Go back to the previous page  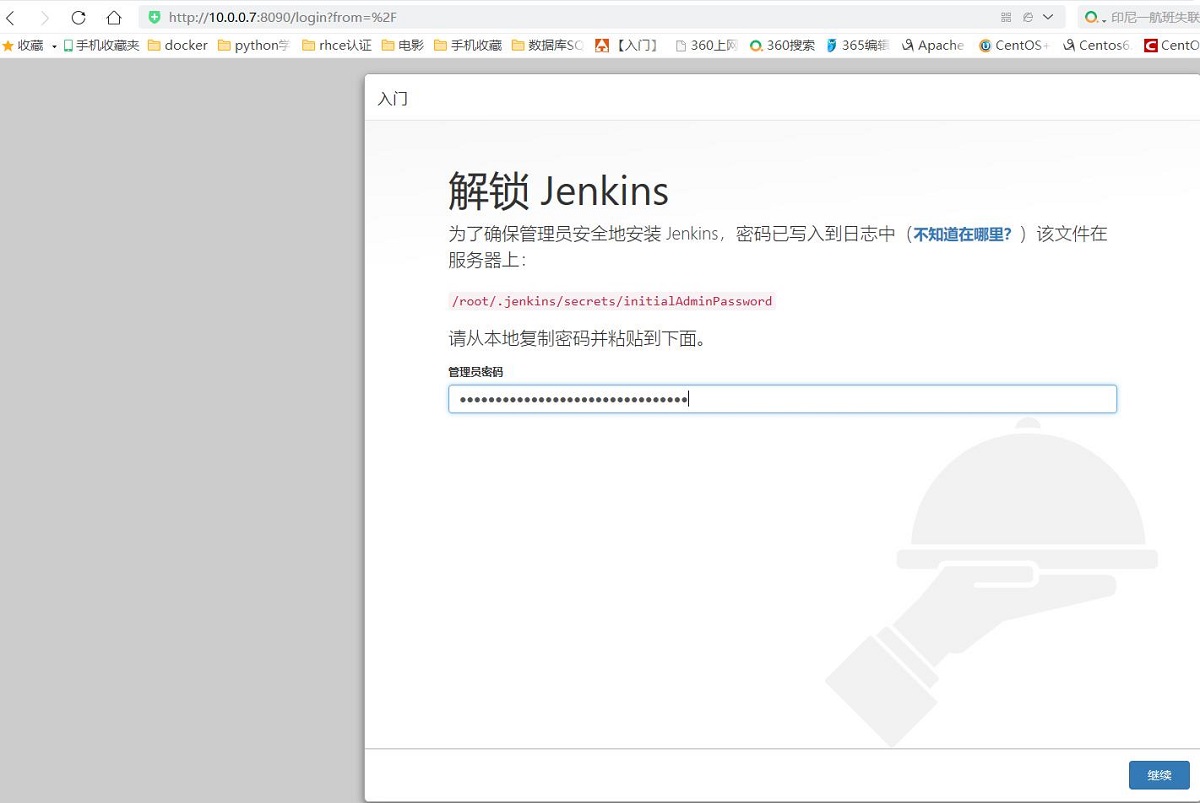tap(10, 17)
